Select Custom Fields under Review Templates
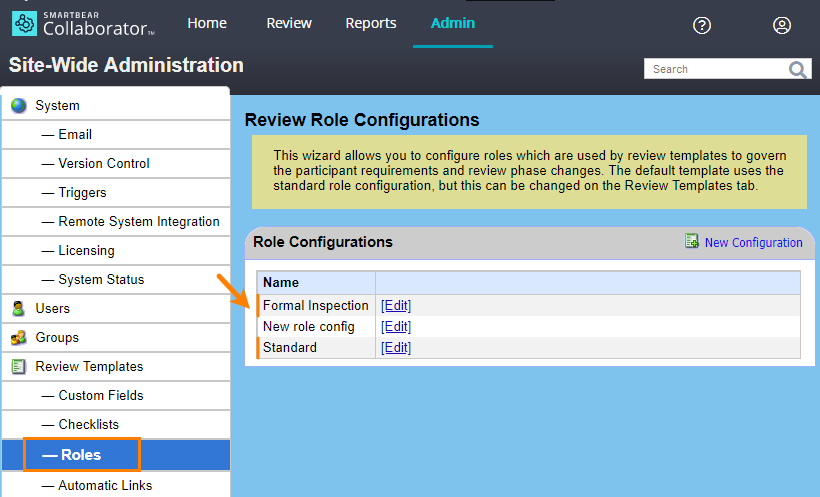Image resolution: width=820 pixels, height=497 pixels. 101,395
